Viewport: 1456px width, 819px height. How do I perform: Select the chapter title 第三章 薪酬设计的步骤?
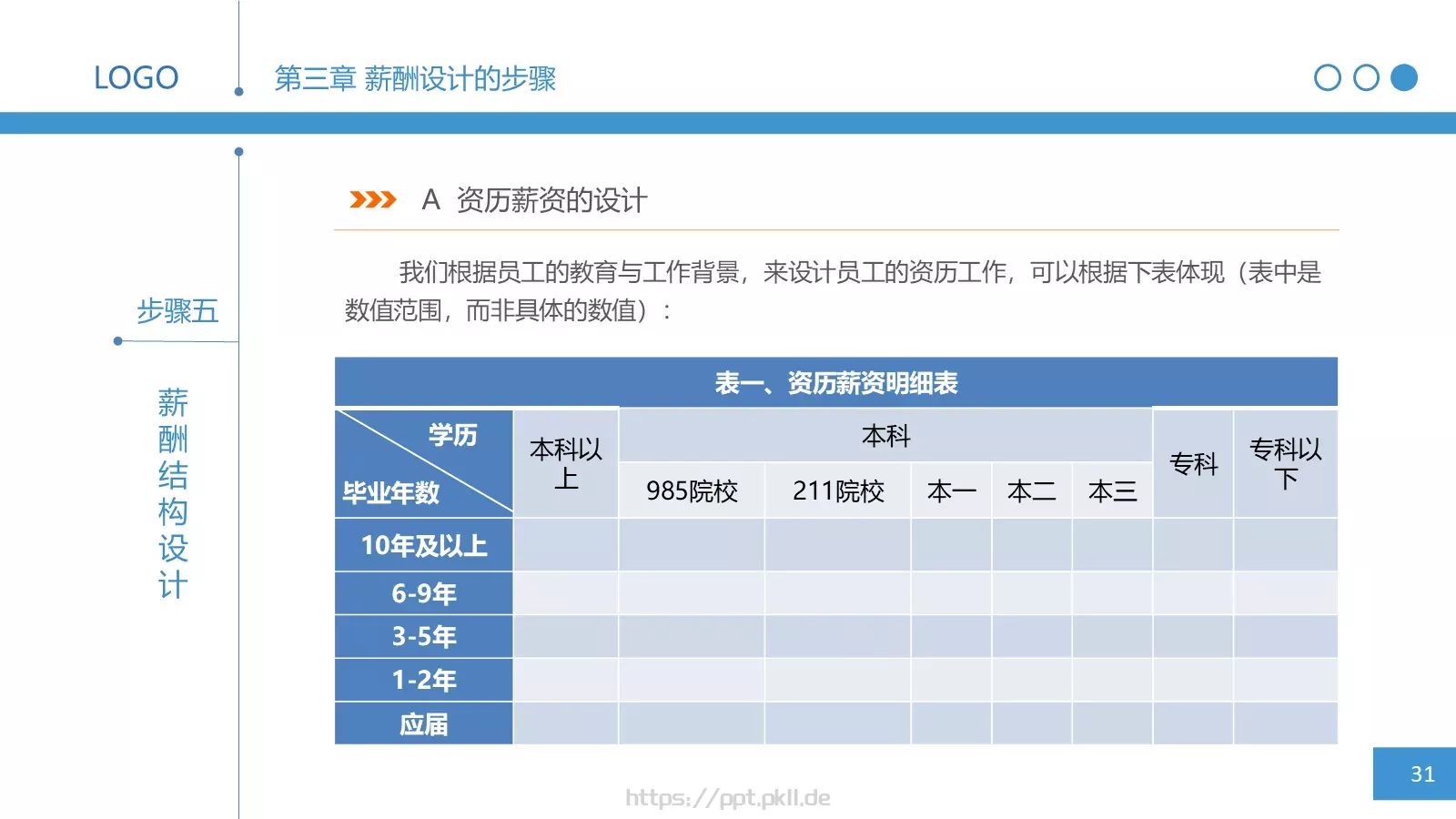[415, 79]
